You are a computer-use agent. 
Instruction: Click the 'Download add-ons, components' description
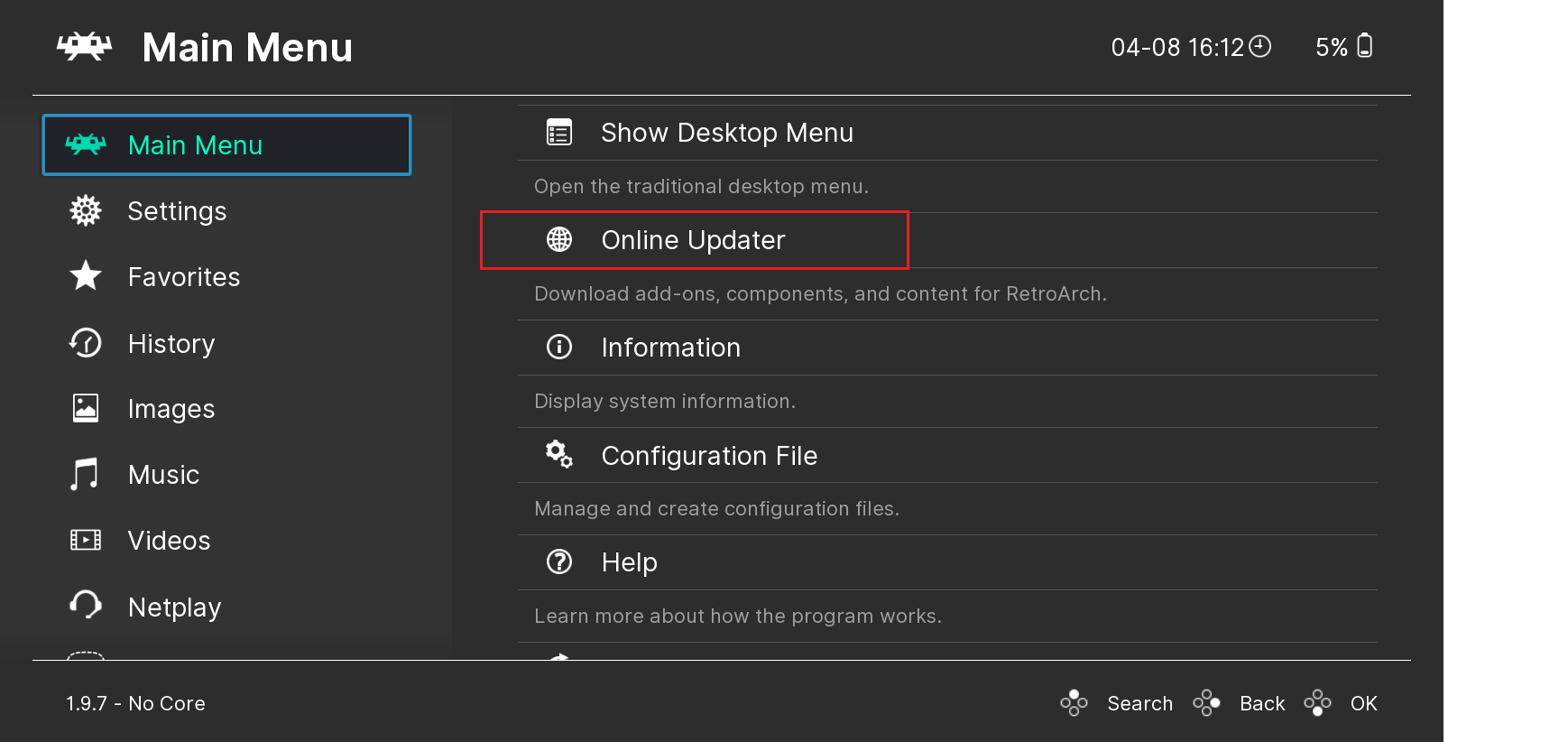pos(820,293)
